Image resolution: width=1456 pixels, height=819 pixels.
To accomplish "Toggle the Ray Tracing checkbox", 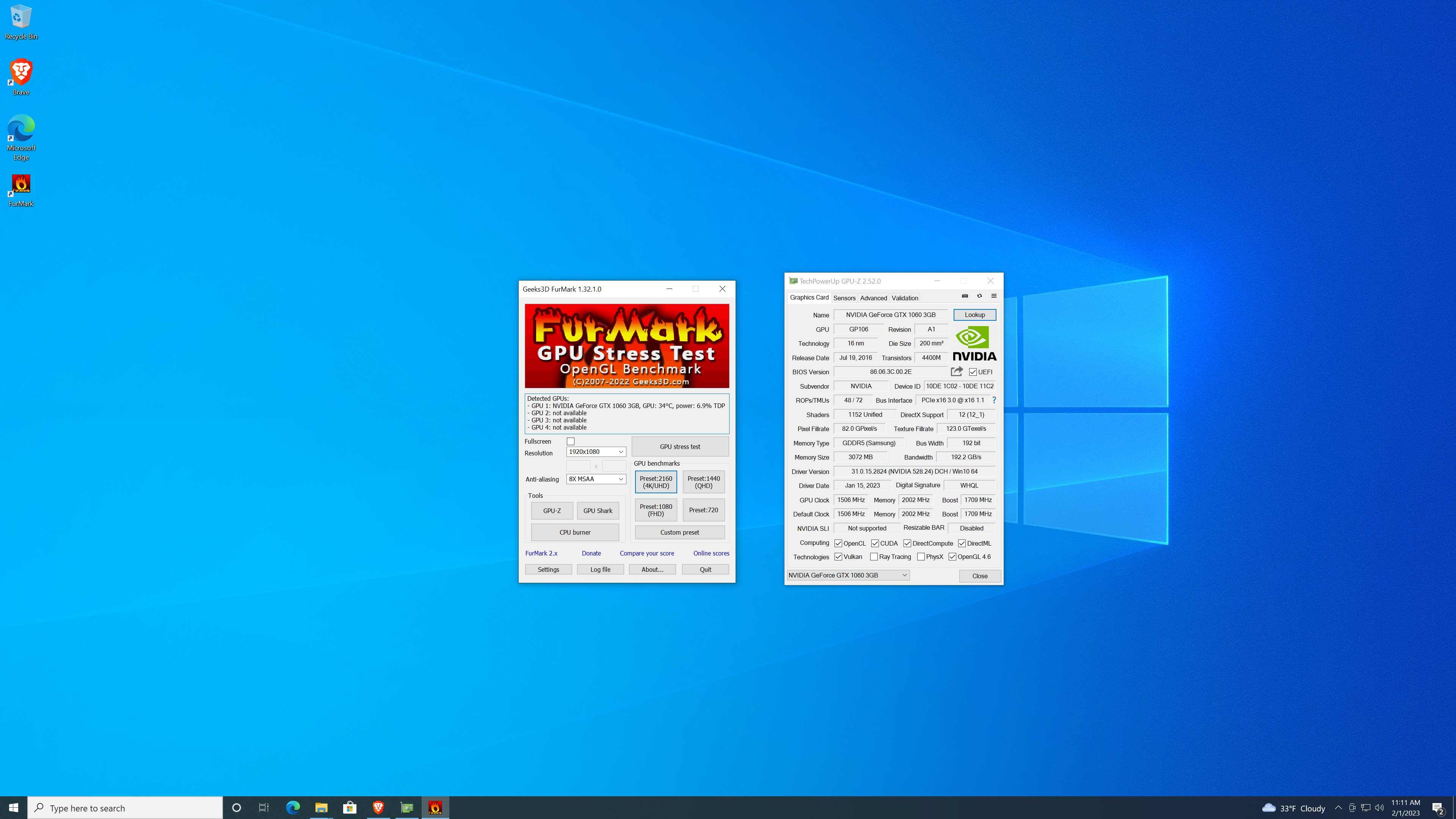I will point(874,557).
